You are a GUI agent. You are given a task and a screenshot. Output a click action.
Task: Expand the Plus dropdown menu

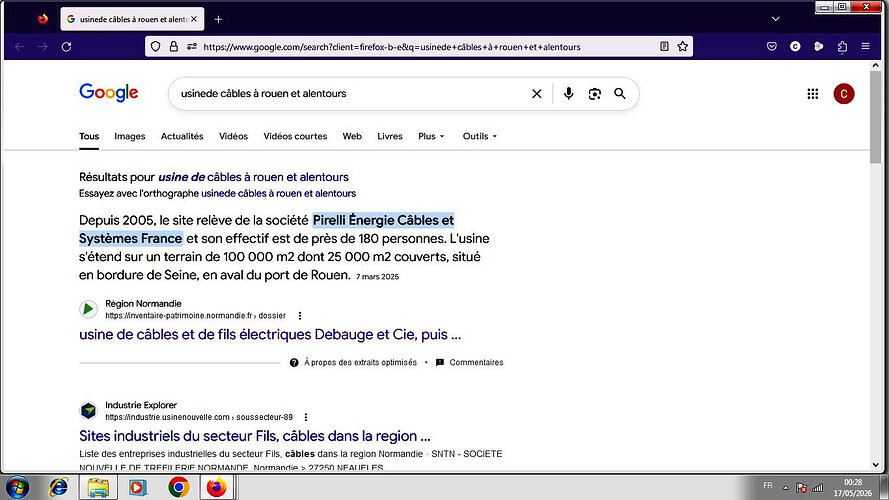coord(431,136)
